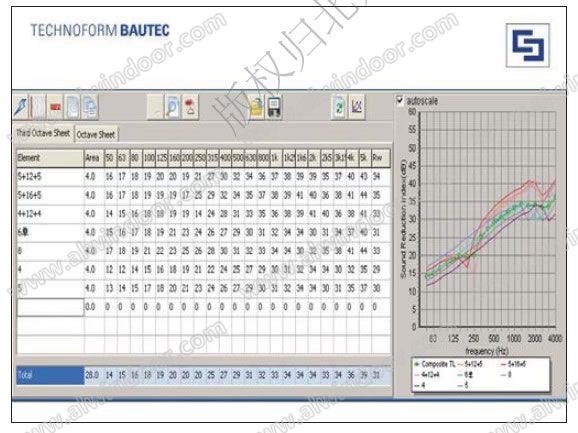Select the 5+12+5 element row
Viewport: 578px width, 433px height.
click(x=203, y=177)
